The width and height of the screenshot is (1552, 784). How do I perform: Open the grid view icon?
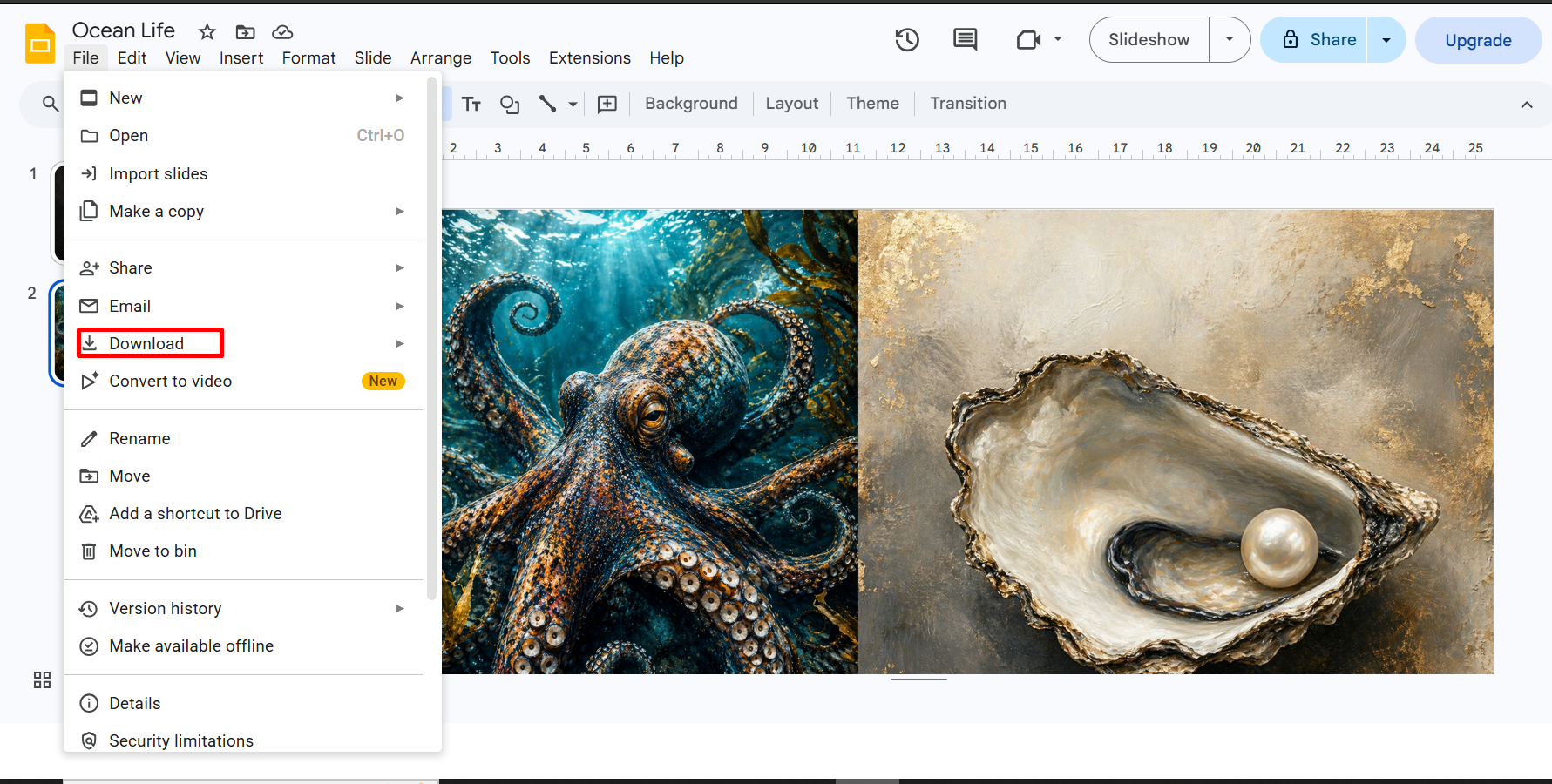42,679
